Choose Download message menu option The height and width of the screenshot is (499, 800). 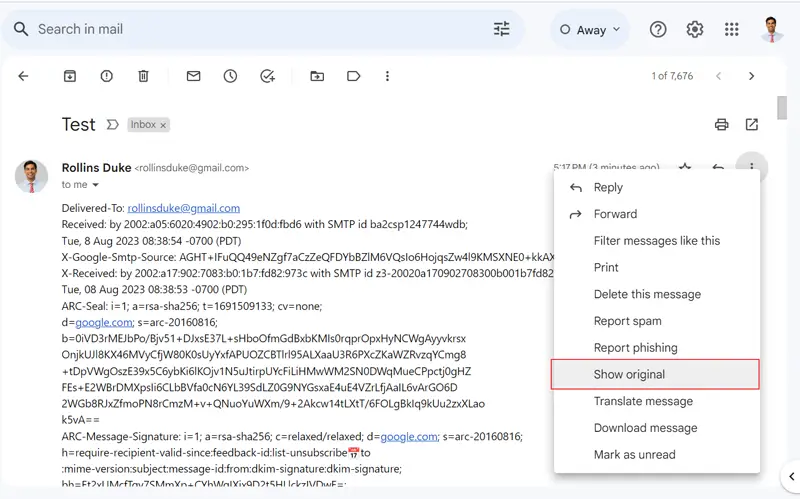pyautogui.click(x=645, y=428)
